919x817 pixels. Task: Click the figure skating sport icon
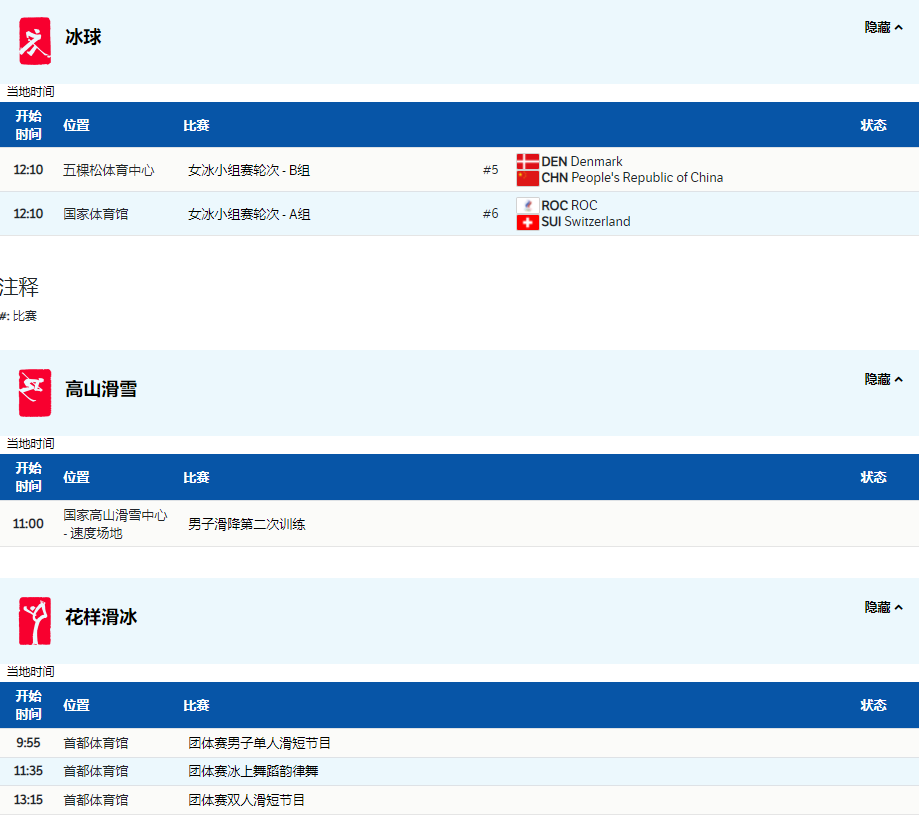click(35, 621)
